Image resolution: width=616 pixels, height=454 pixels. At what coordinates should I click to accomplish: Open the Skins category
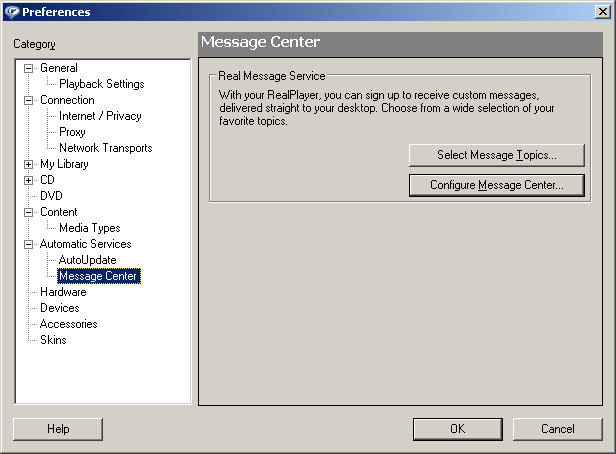pos(53,340)
